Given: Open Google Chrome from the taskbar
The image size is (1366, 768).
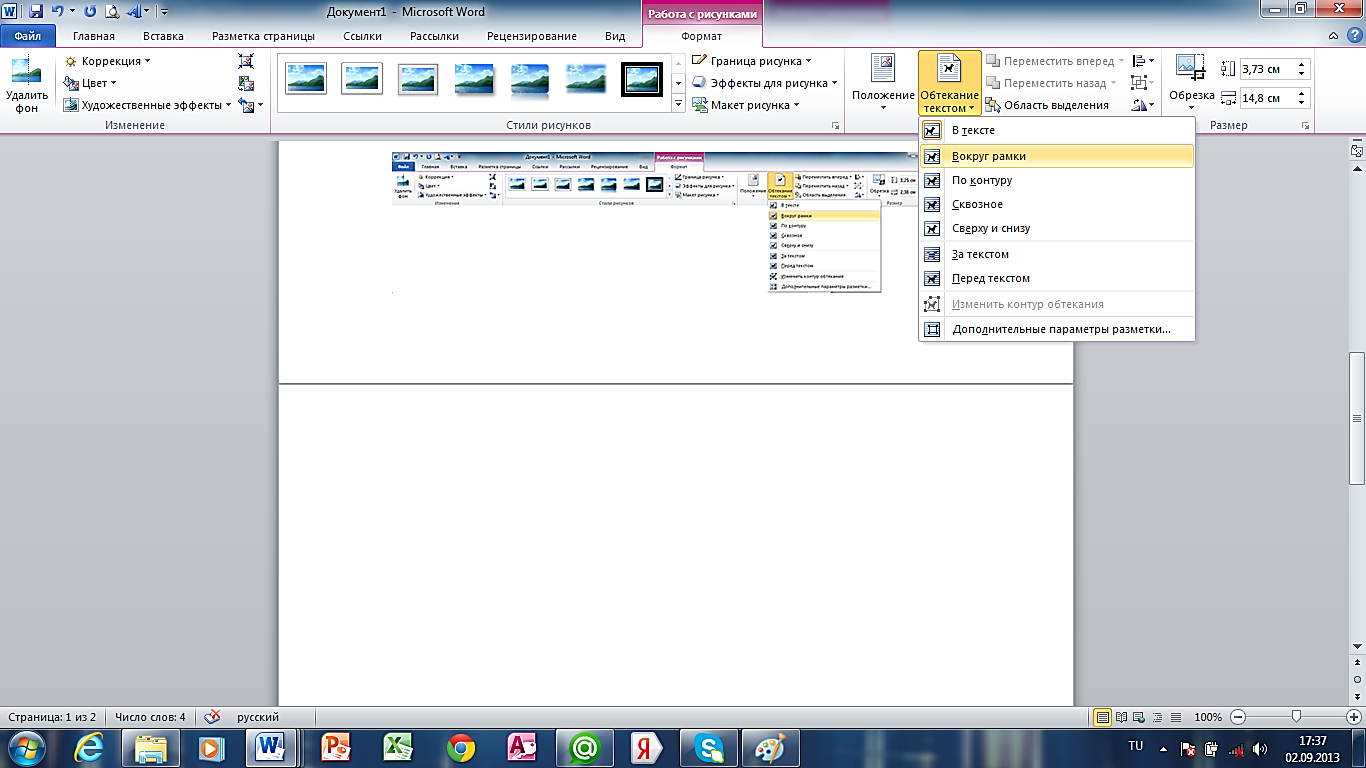Looking at the screenshot, I should coord(460,748).
